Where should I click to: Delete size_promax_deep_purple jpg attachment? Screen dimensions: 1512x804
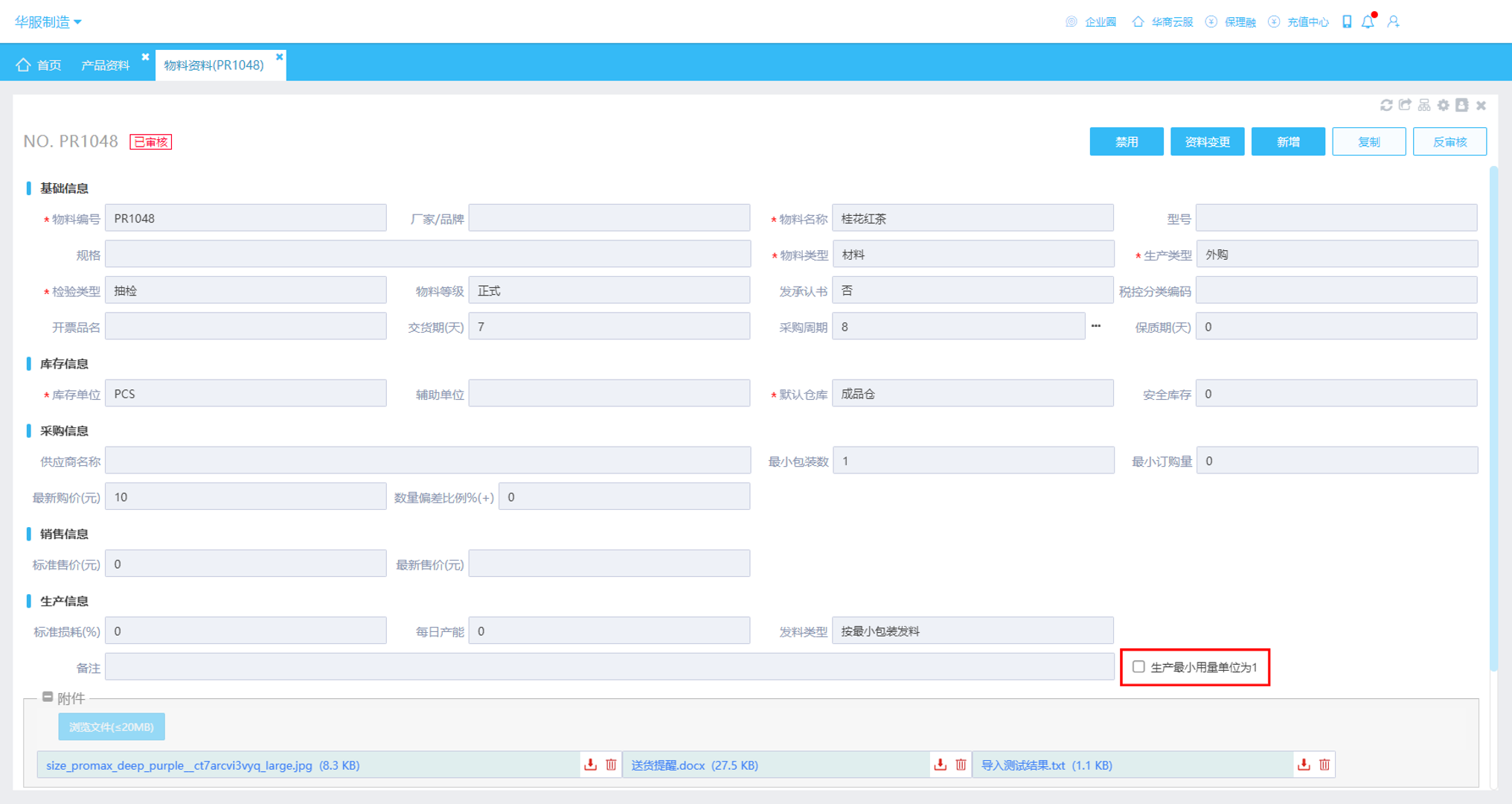tap(611, 765)
